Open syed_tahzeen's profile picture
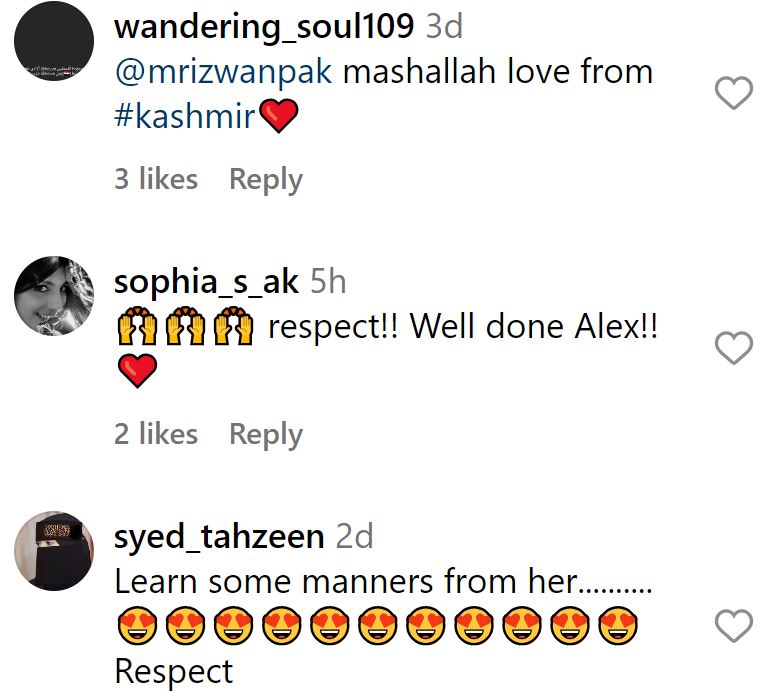This screenshot has height=699, width=777. [54, 551]
